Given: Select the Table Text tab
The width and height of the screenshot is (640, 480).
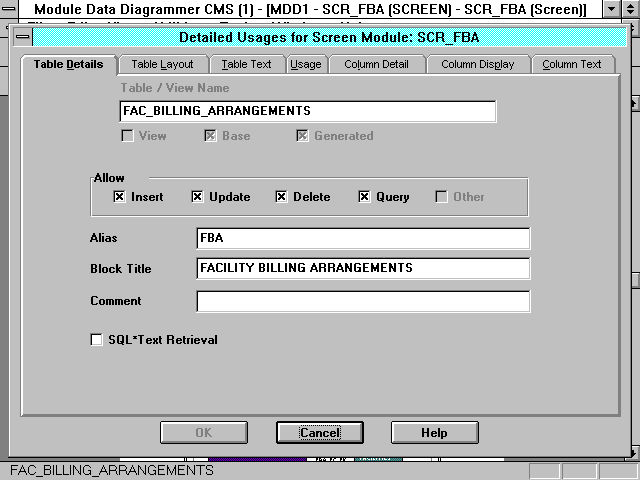Looking at the screenshot, I should [246, 64].
